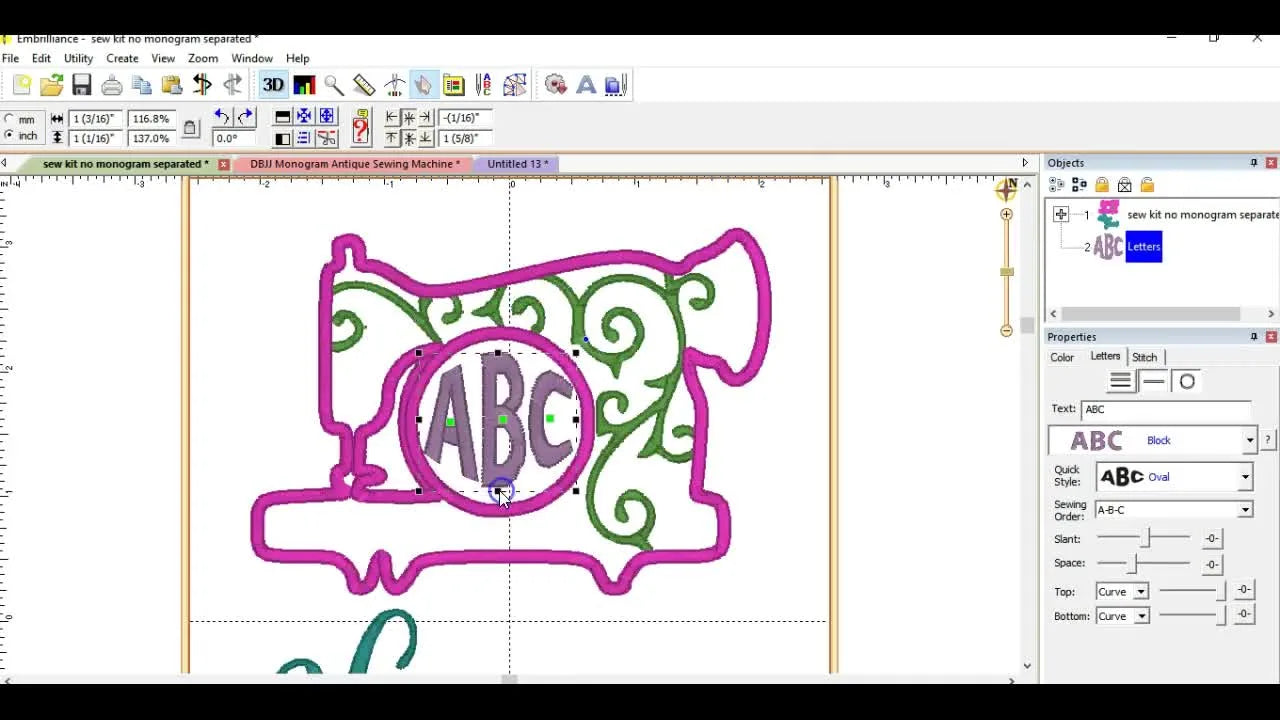Adjust the Slant slider
This screenshot has width=1280, height=720.
(x=1144, y=538)
